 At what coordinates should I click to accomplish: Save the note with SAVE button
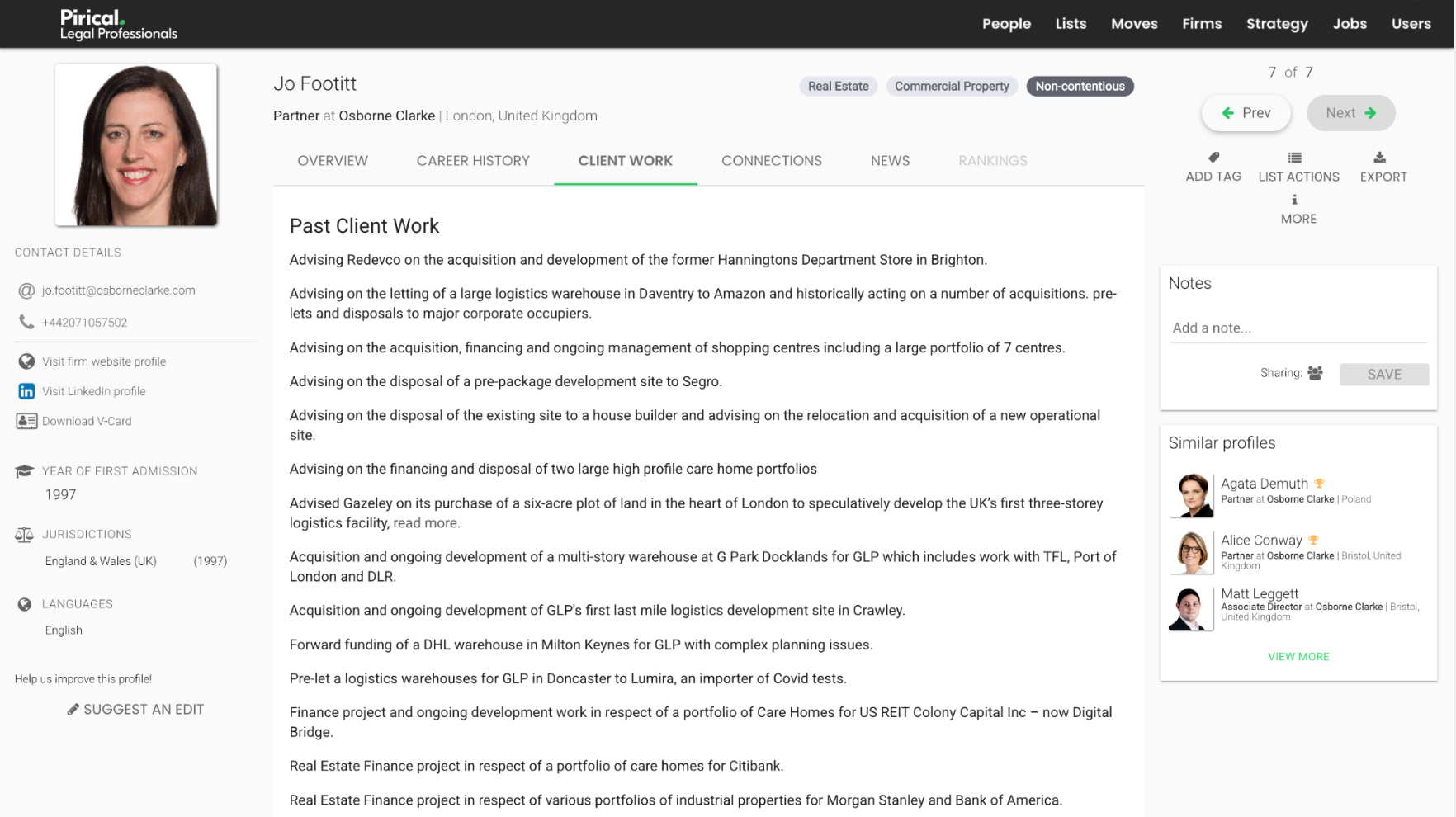click(1384, 374)
